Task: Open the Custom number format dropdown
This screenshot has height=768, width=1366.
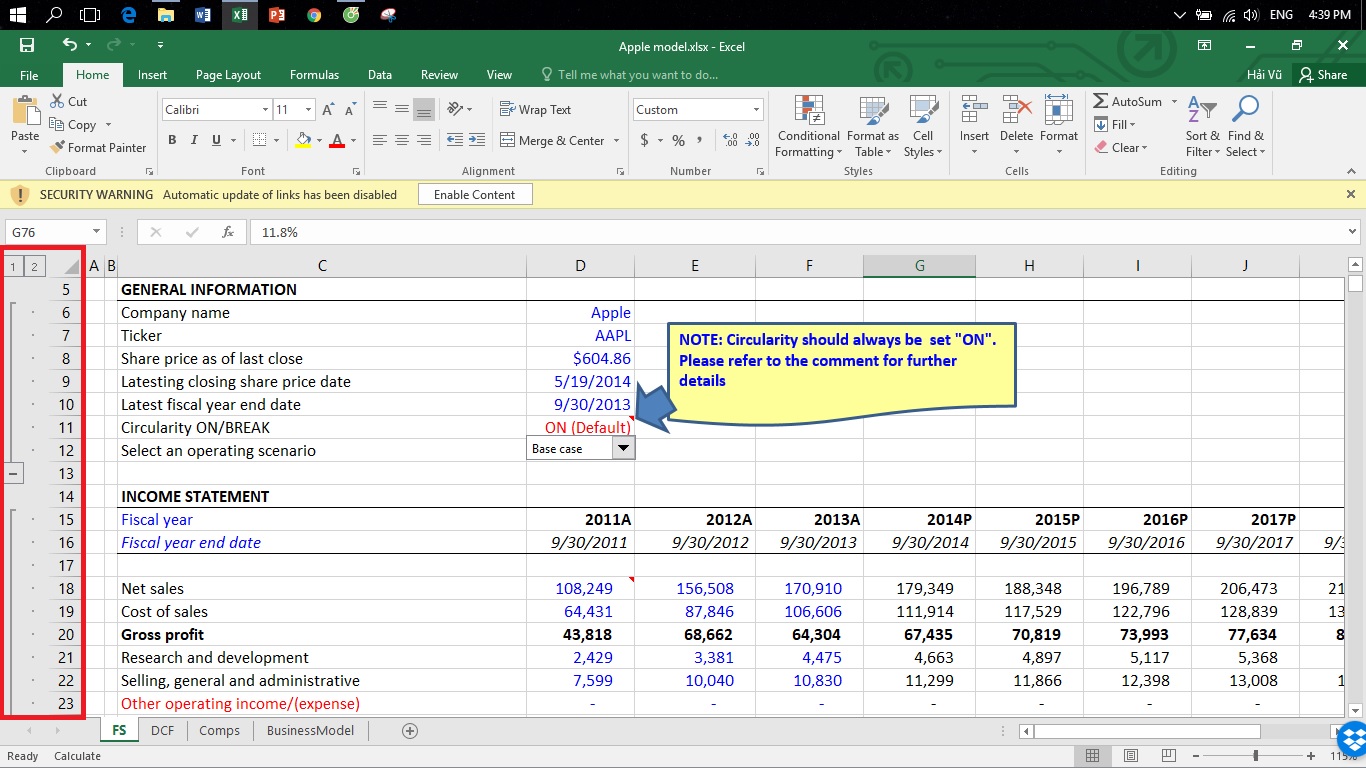Action: tap(756, 110)
